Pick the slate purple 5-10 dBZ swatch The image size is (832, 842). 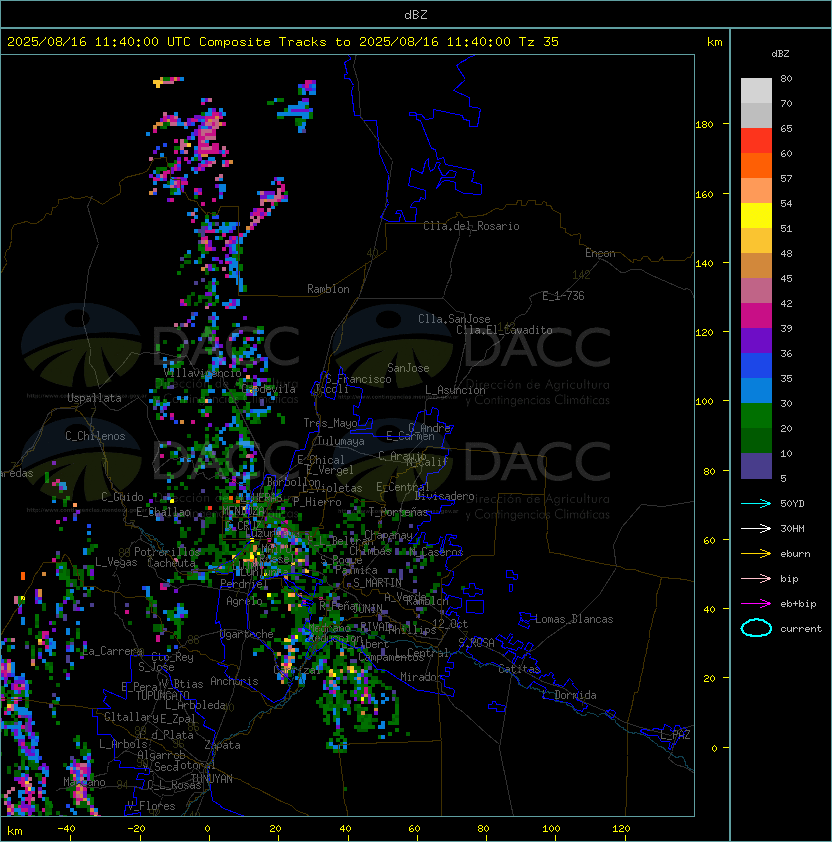coord(756,466)
